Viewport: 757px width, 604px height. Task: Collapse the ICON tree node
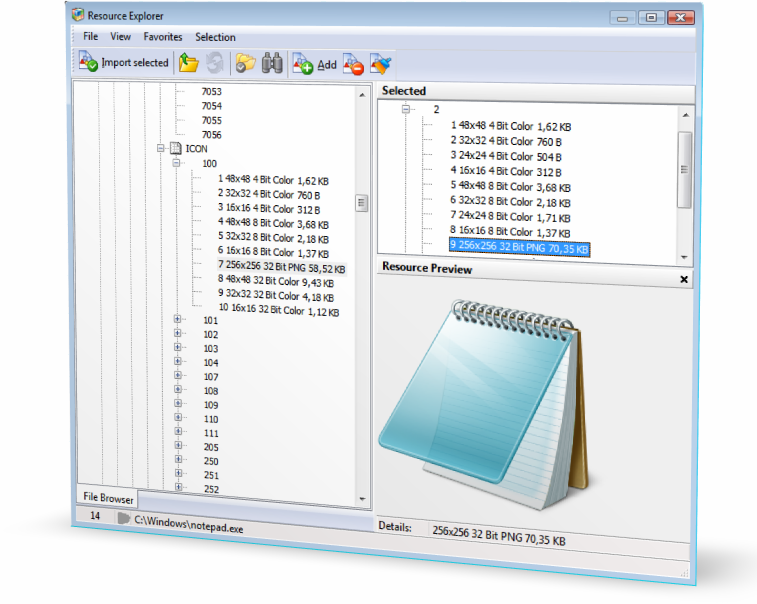[x=160, y=148]
